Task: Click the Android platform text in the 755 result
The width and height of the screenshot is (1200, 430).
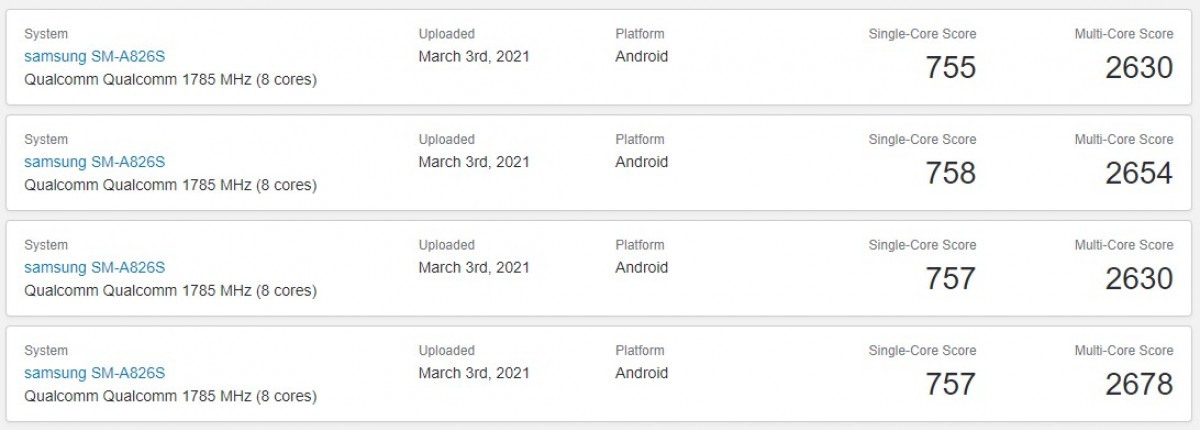Action: point(642,56)
